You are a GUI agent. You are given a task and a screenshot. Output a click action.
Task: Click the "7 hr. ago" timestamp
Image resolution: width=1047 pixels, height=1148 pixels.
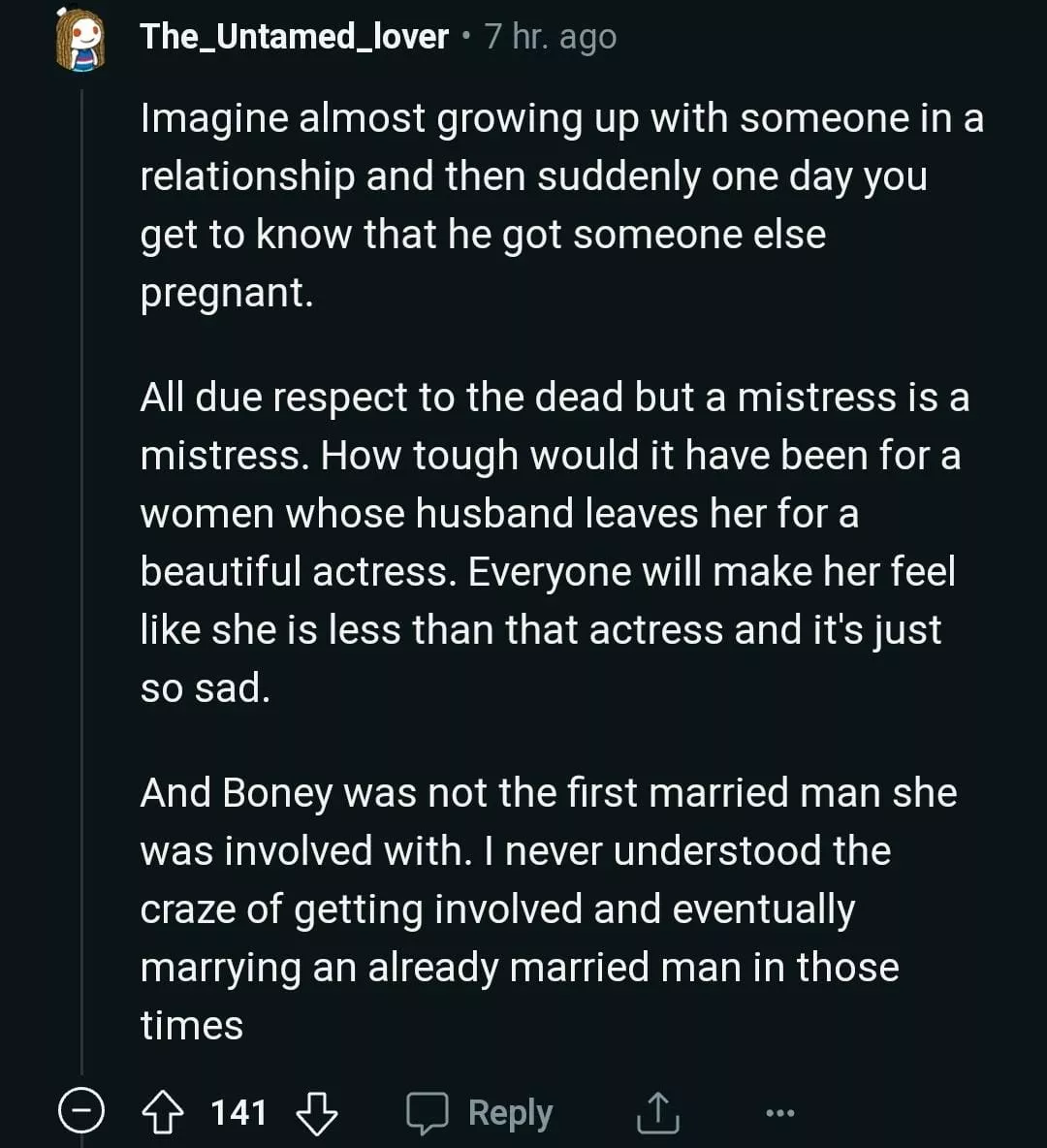pyautogui.click(x=551, y=37)
